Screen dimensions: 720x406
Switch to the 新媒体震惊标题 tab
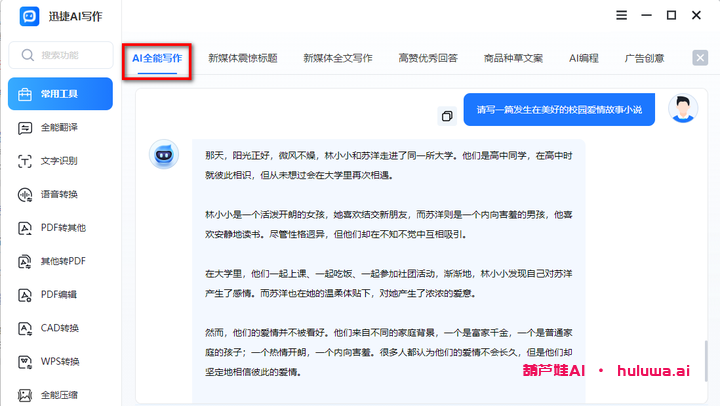[x=243, y=58]
